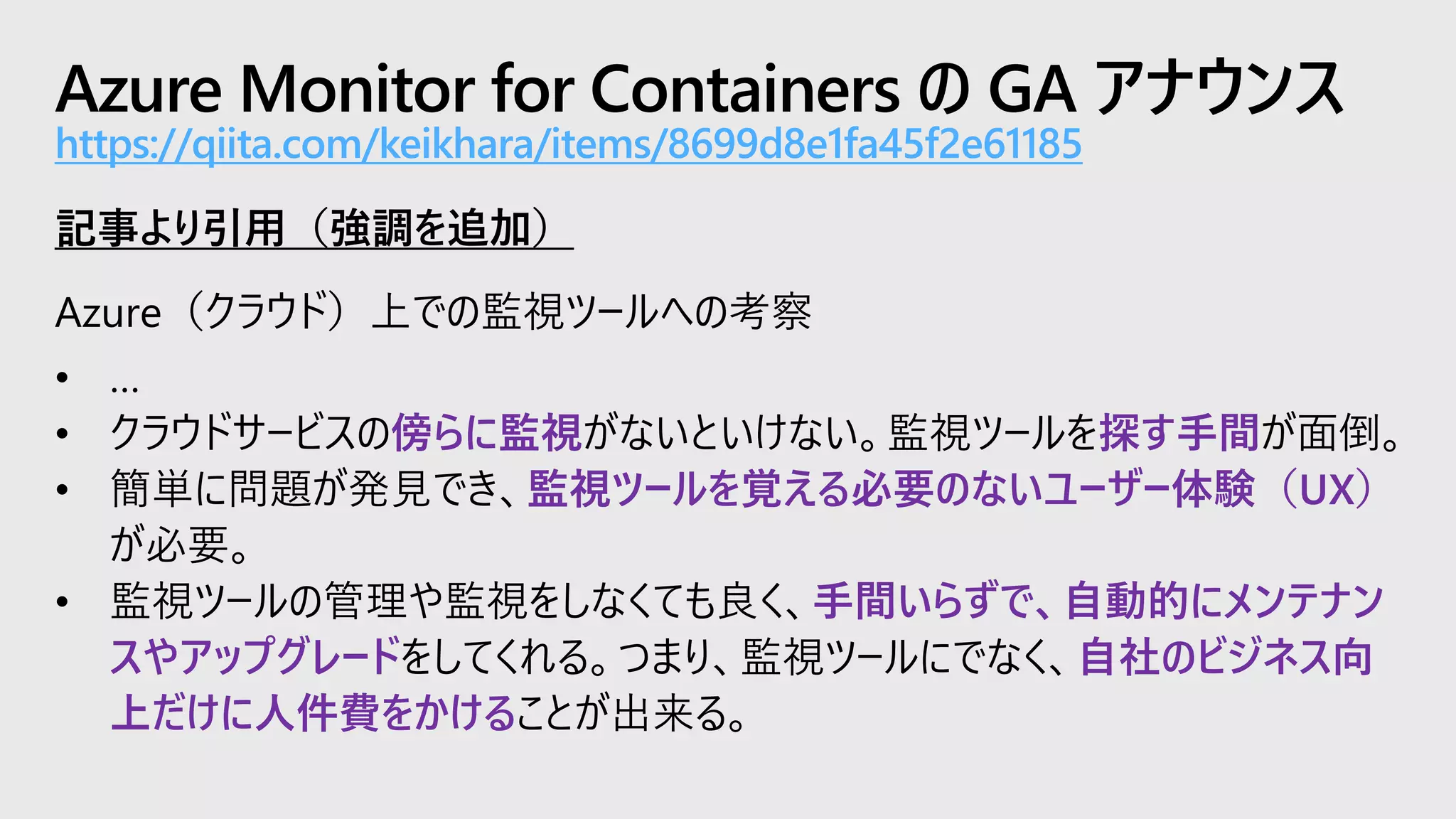Click purple text 監視ツールを覚える必要のないユーザー体験
The height and width of the screenshot is (819, 1456).
[x=892, y=489]
